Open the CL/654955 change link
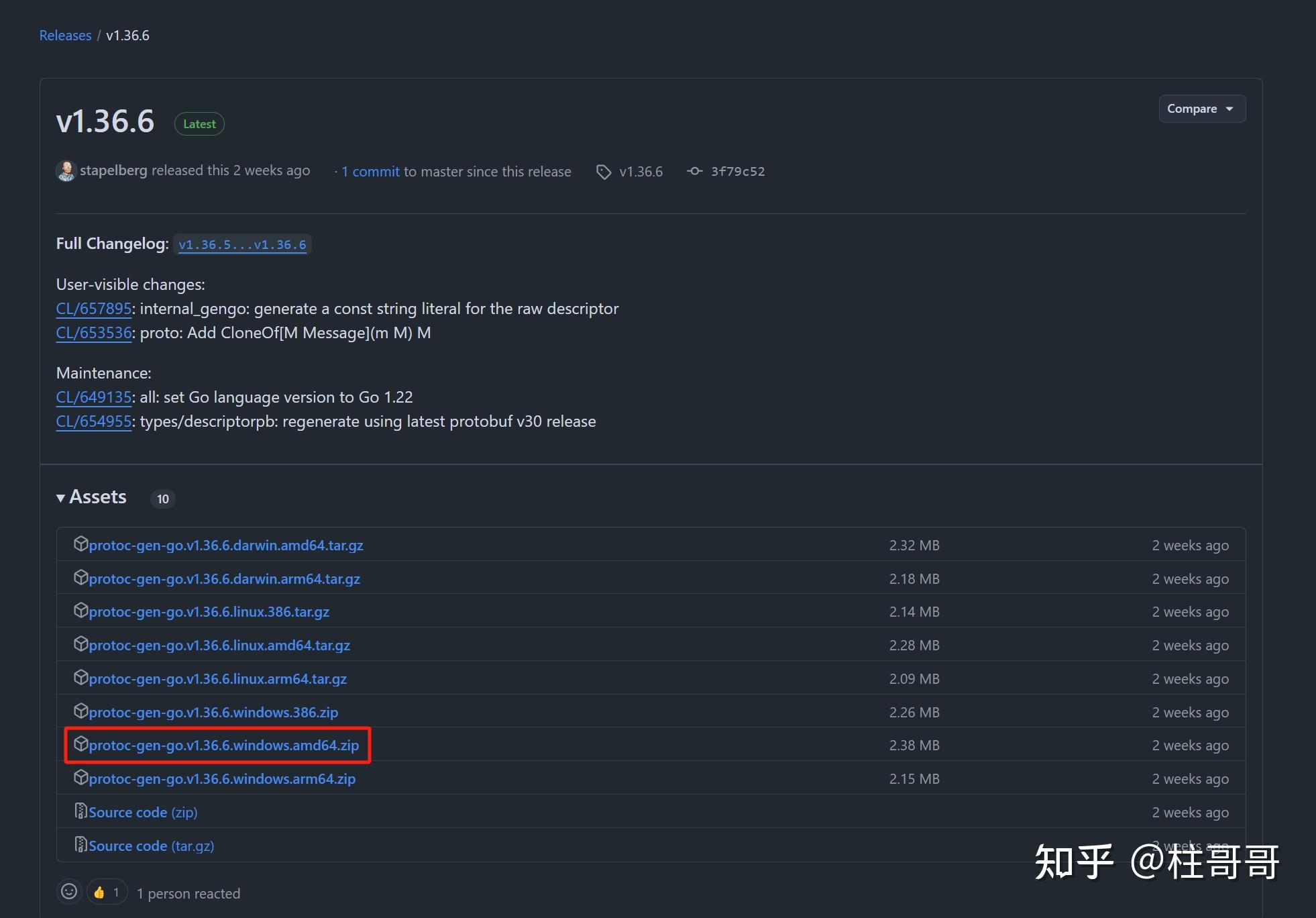The image size is (1316, 918). (94, 421)
